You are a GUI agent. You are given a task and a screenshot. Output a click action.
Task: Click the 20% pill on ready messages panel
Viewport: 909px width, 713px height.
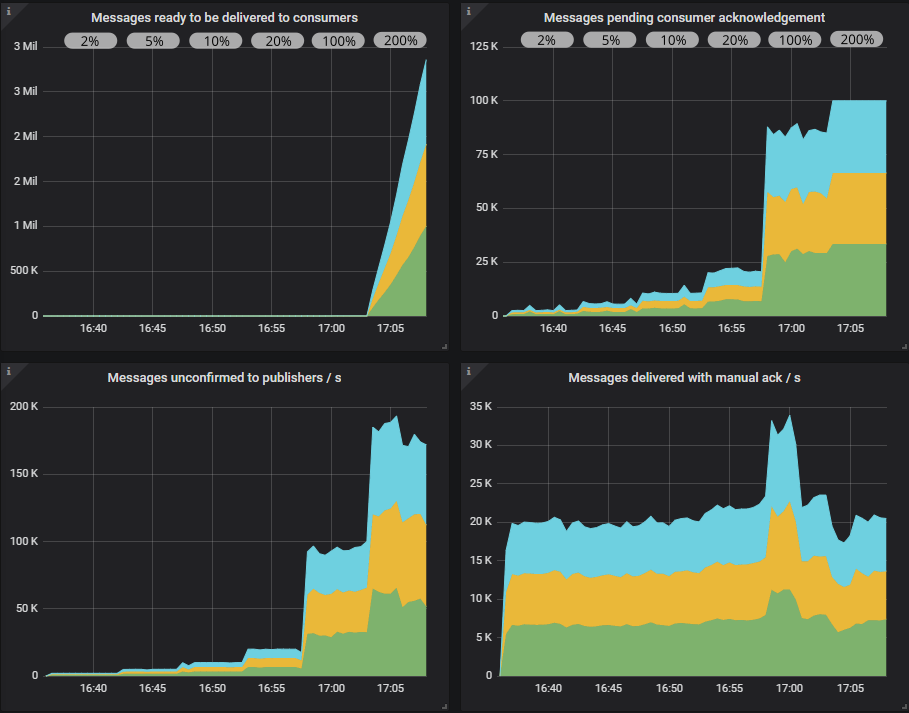[x=277, y=40]
